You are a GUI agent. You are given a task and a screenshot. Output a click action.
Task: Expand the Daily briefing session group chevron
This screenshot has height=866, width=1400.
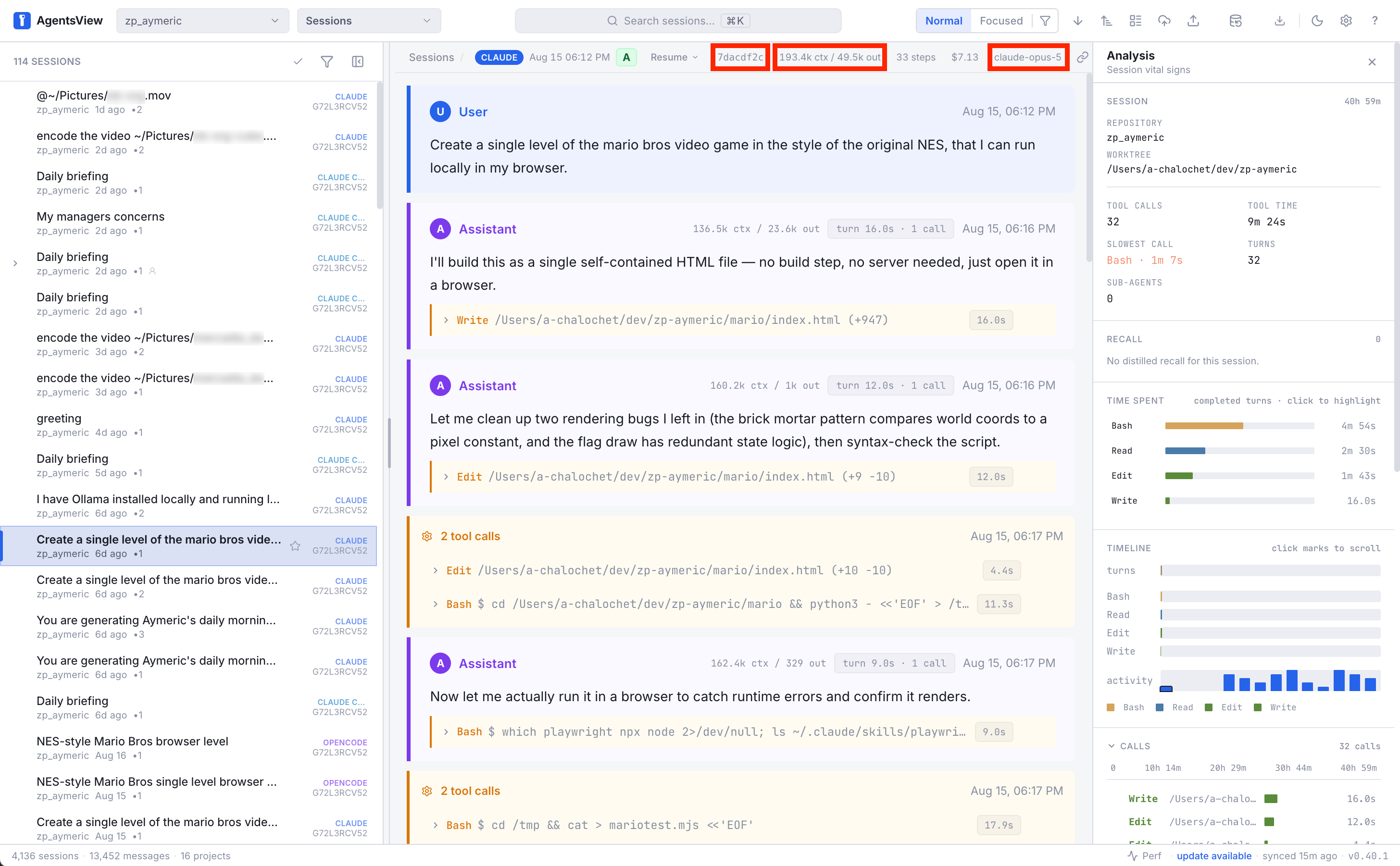[x=15, y=263]
